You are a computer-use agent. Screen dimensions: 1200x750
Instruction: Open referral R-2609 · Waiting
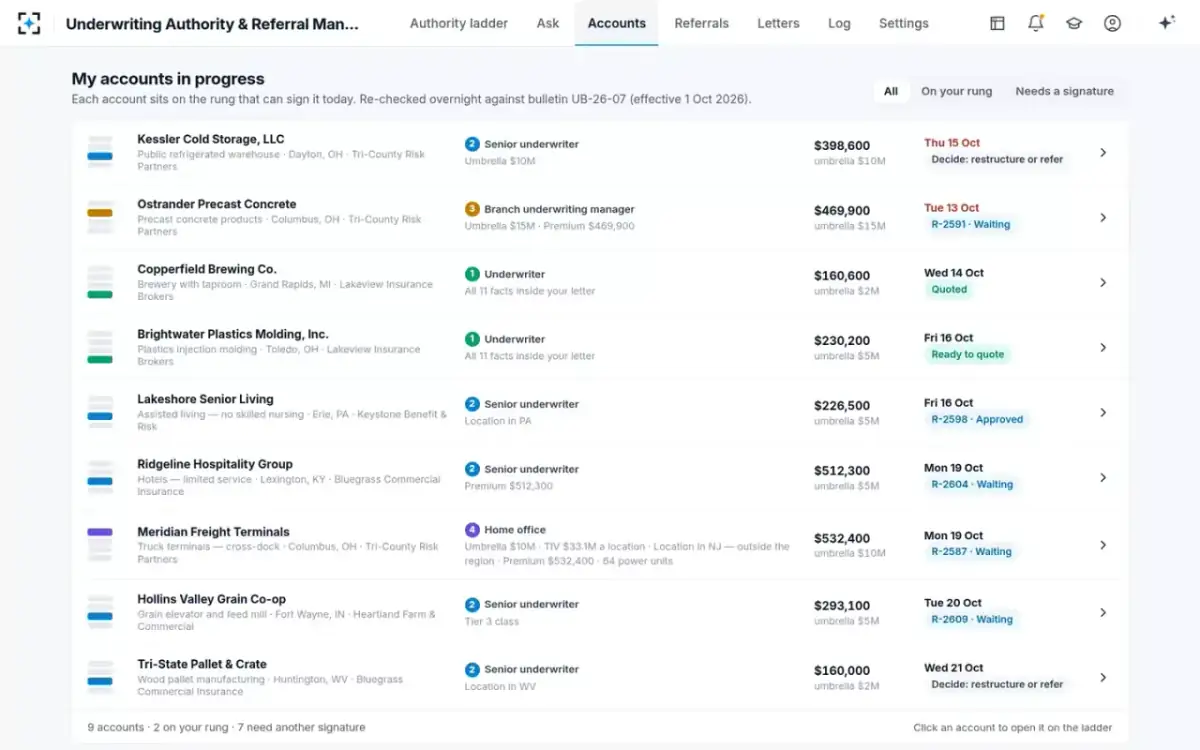972,620
